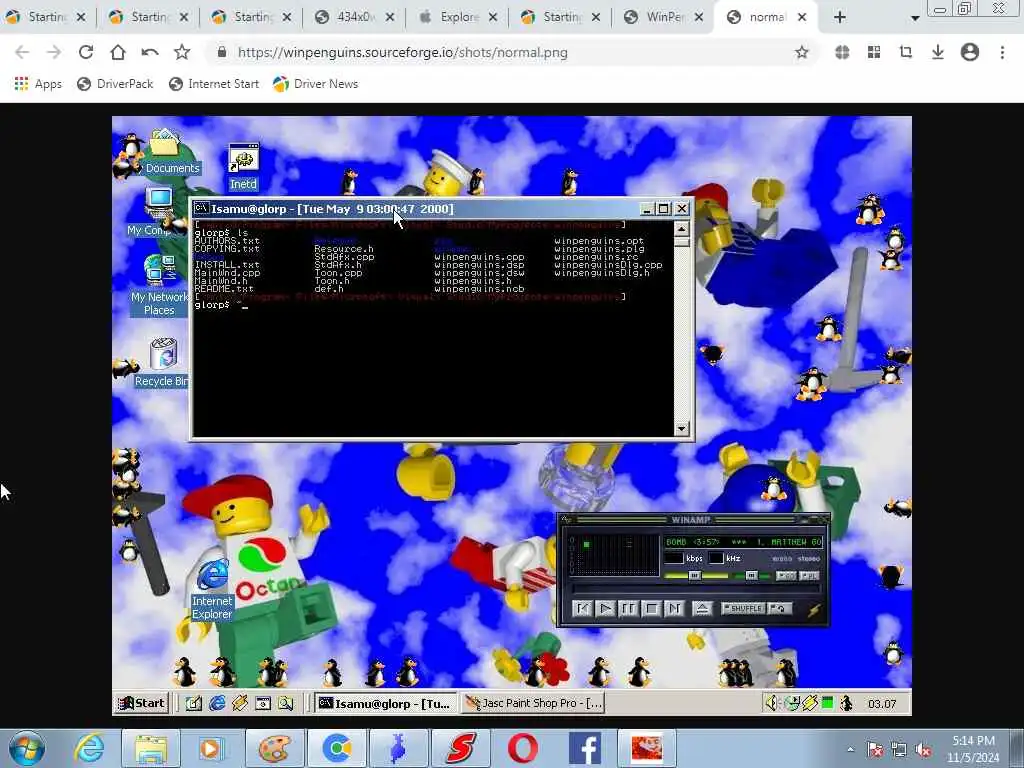Close the Explore tab
The height and width of the screenshot is (768, 1024).
click(493, 18)
